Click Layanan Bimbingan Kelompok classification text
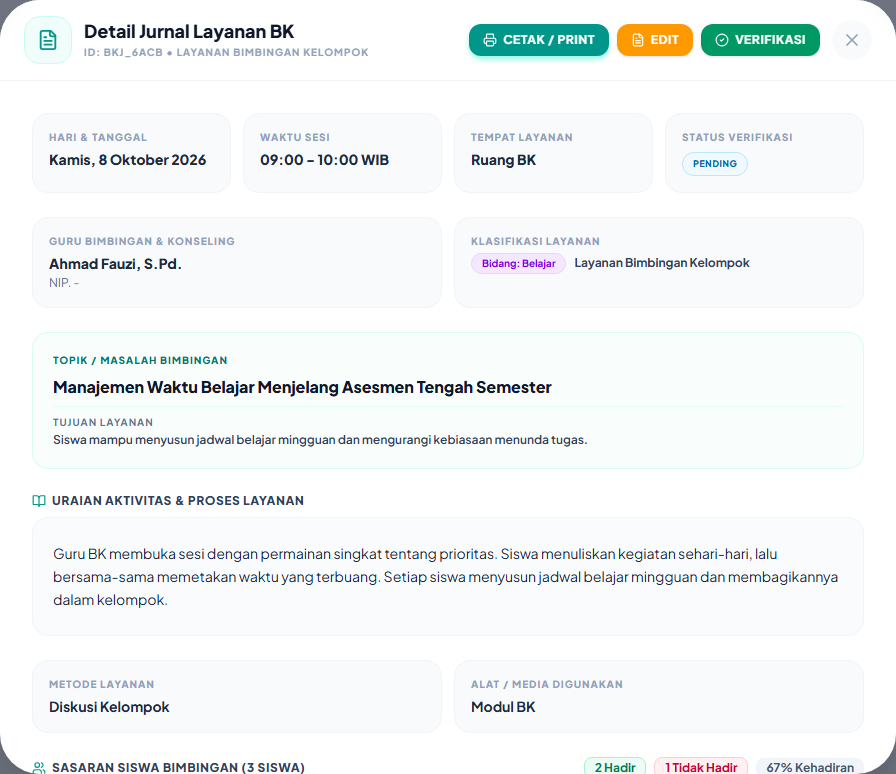896x774 pixels. click(662, 263)
